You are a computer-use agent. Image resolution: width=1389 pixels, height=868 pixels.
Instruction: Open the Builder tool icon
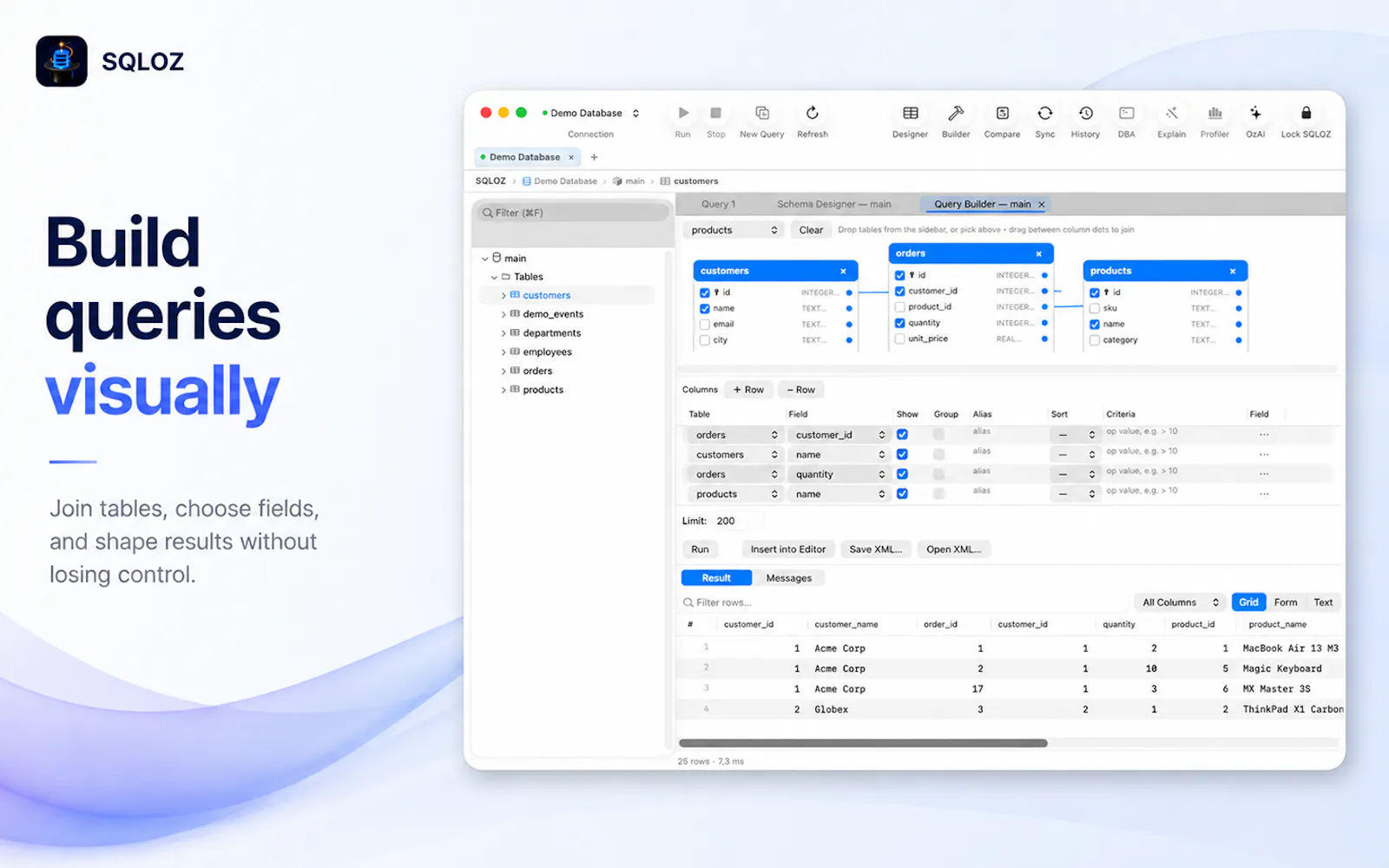956,113
